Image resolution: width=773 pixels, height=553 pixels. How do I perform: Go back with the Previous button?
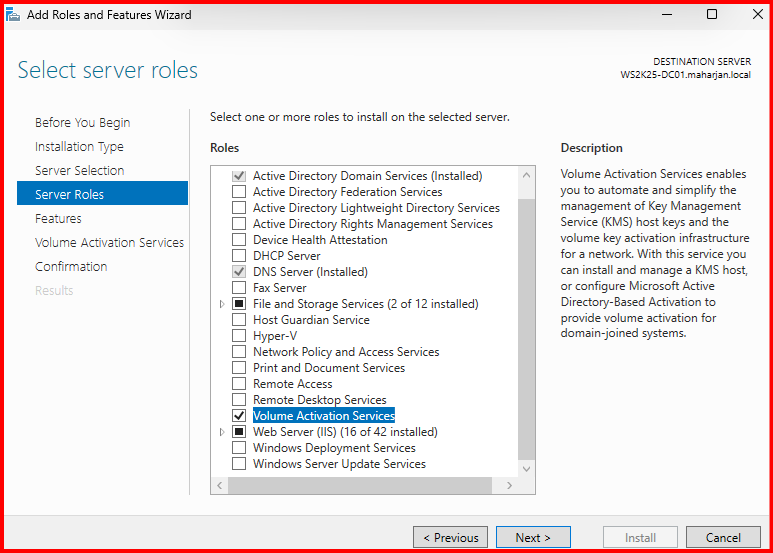tap(450, 537)
